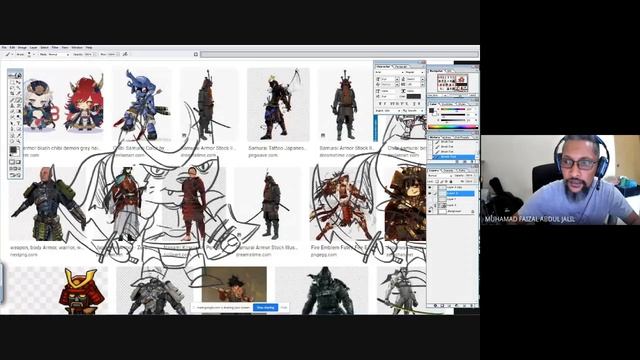The image size is (640, 360).
Task: Select the Path Selection tool
Action: click(x=12, y=123)
